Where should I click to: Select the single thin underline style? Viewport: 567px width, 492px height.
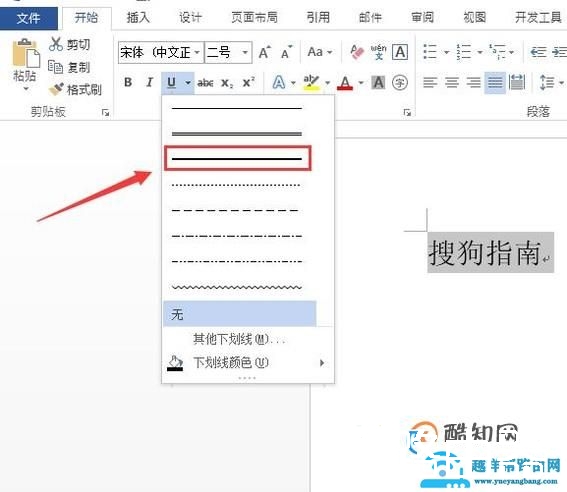pos(237,108)
